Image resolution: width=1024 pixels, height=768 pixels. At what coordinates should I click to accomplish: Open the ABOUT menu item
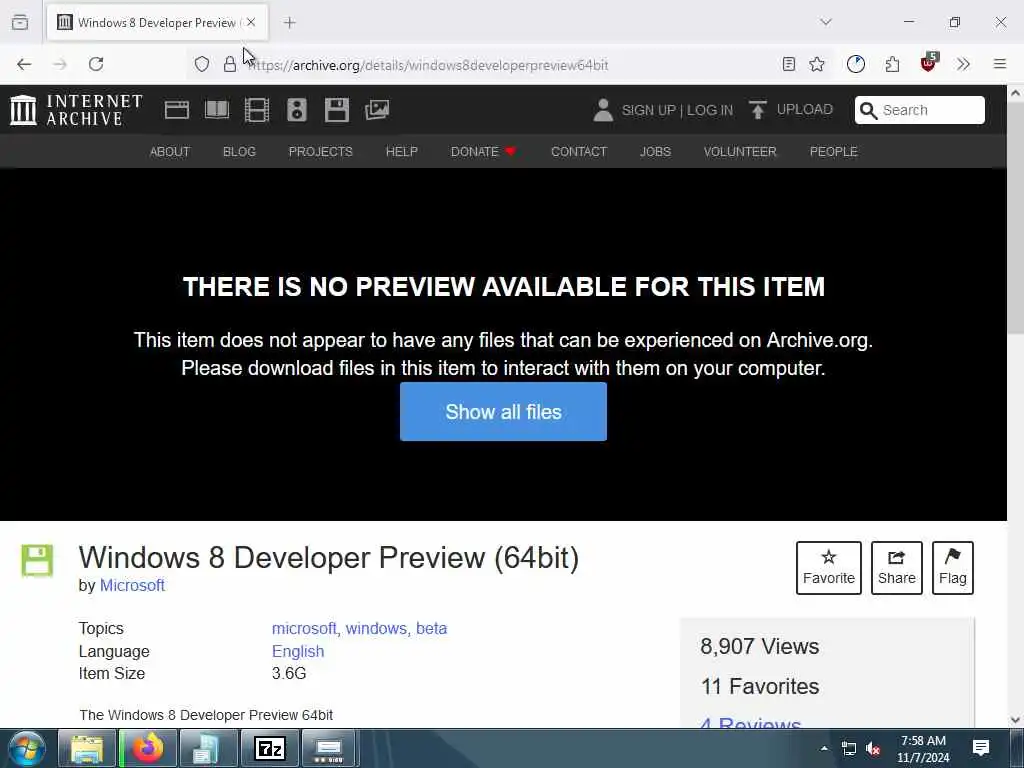pyautogui.click(x=170, y=152)
